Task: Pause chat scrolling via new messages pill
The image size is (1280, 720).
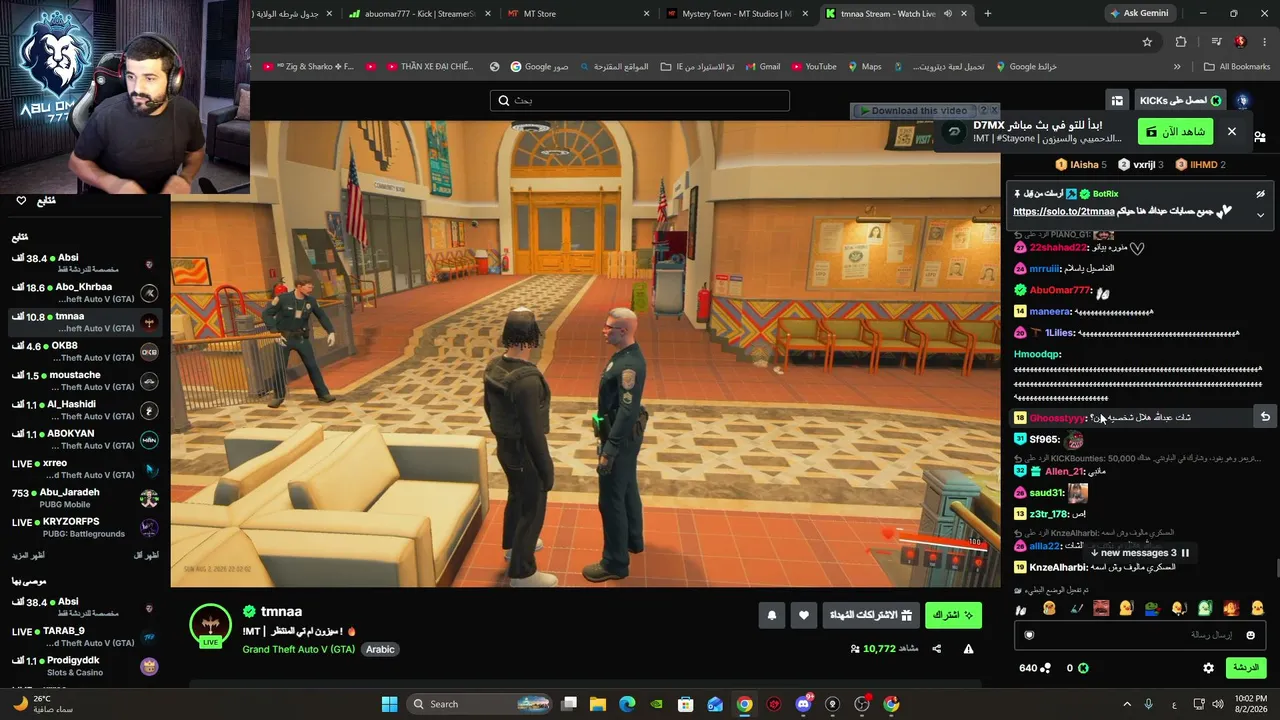Action: (1139, 553)
